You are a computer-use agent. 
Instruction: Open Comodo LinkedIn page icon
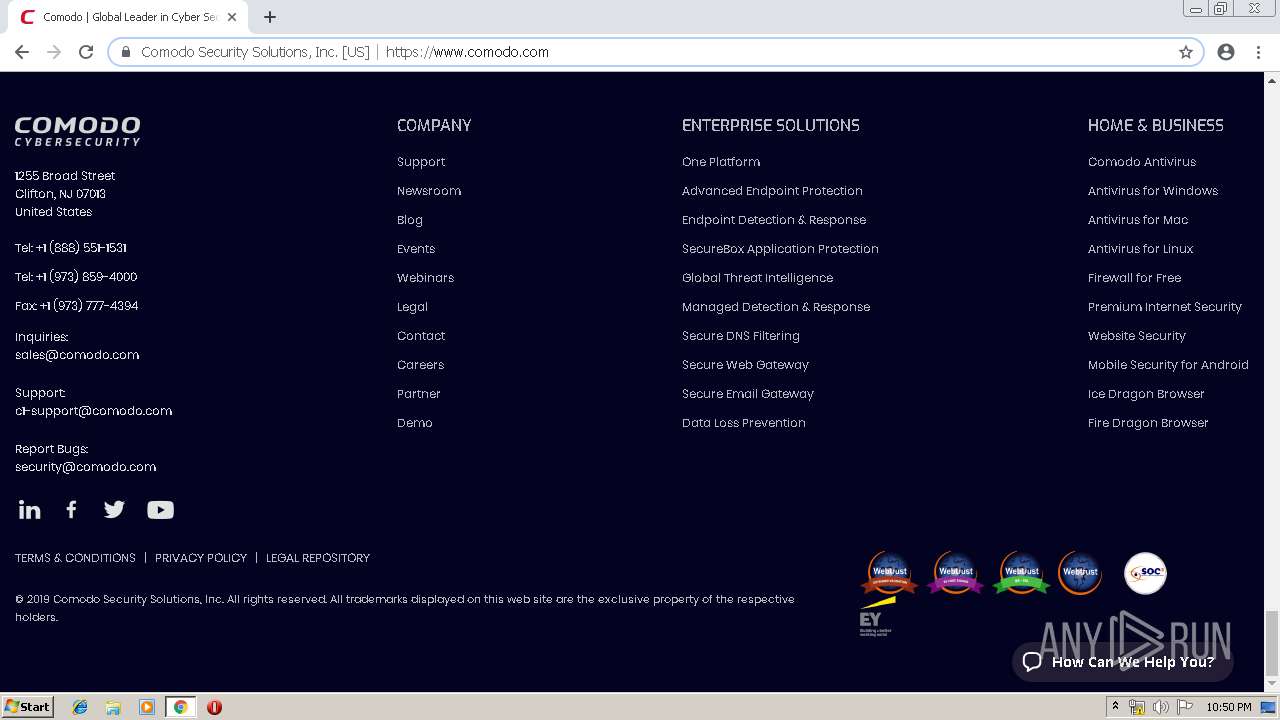pos(30,510)
